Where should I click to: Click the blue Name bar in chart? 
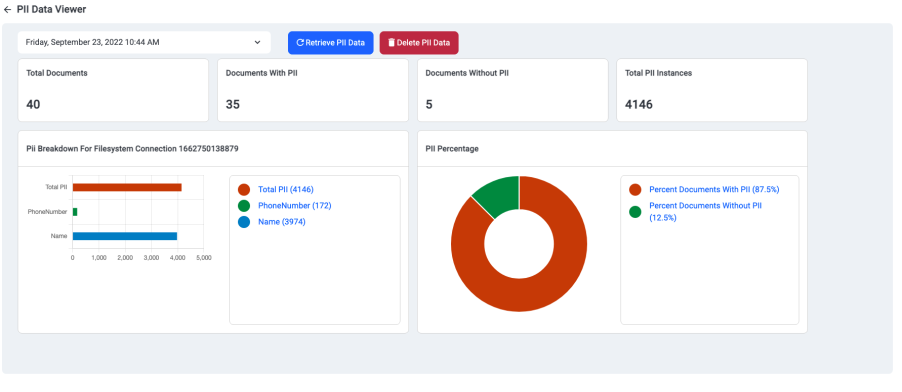click(x=125, y=236)
